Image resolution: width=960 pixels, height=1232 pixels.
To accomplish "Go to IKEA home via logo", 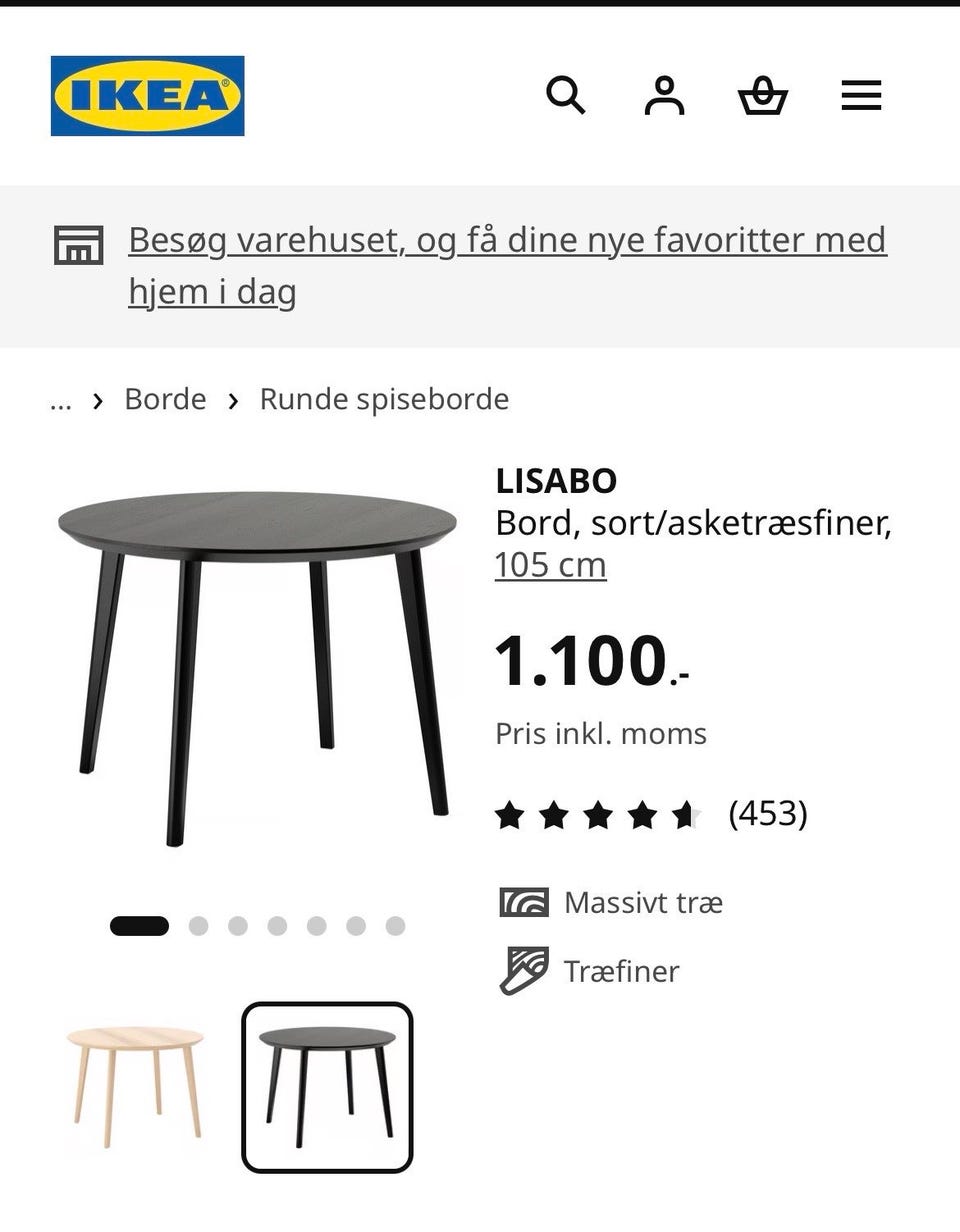I will (x=148, y=96).
